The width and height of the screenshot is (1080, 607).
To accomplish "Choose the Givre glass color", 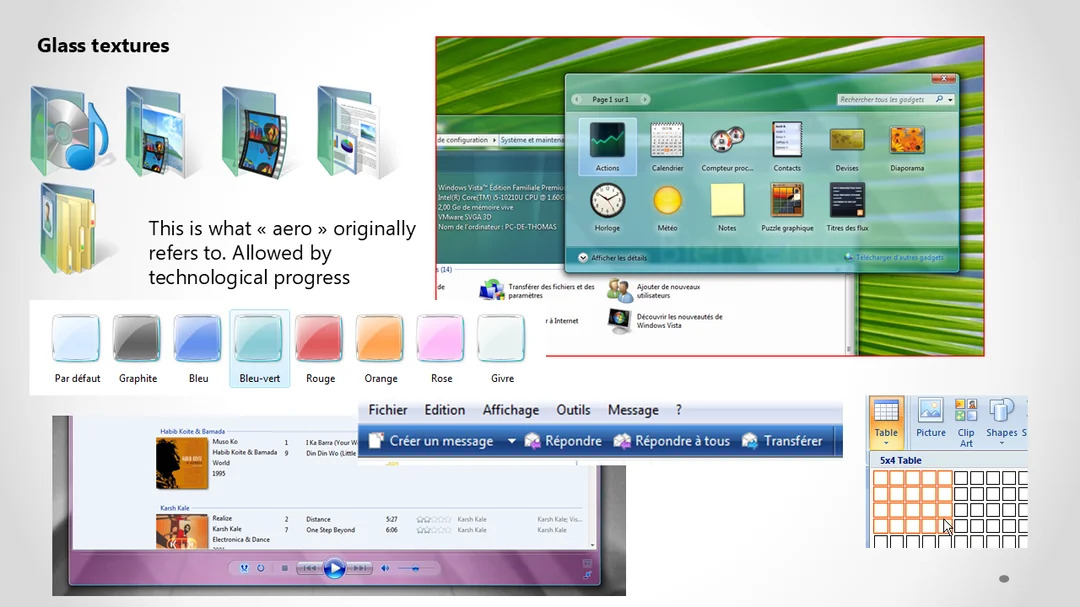I will (501, 349).
